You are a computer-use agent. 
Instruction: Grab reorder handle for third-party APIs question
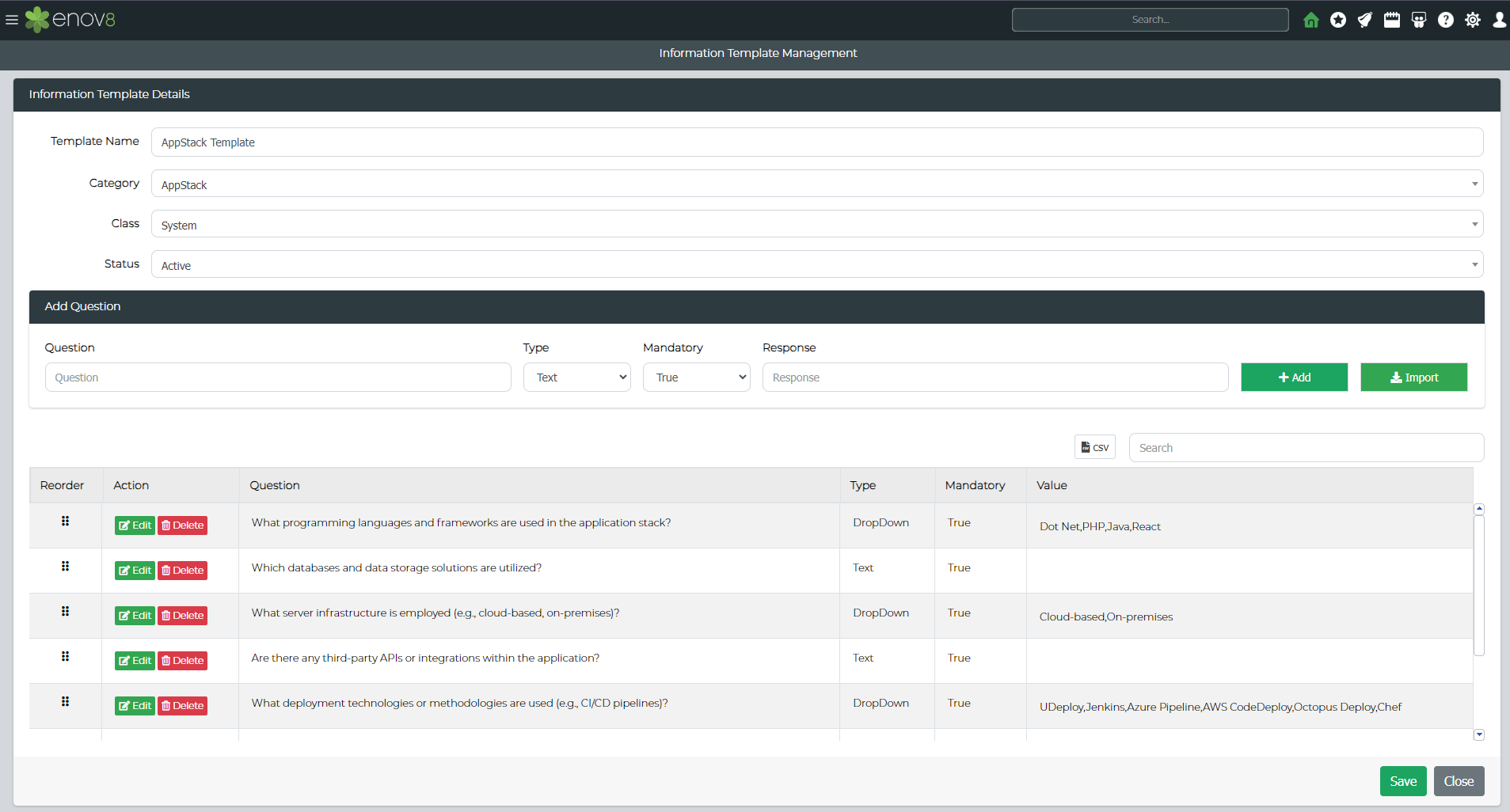point(66,656)
